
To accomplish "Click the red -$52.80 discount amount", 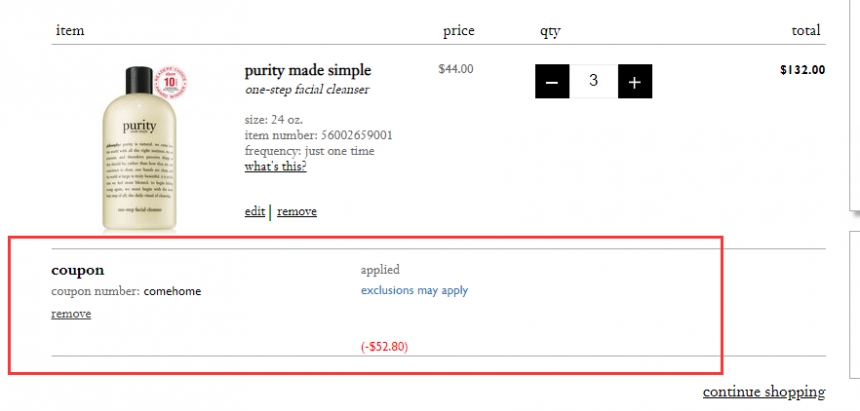I will tap(384, 347).
